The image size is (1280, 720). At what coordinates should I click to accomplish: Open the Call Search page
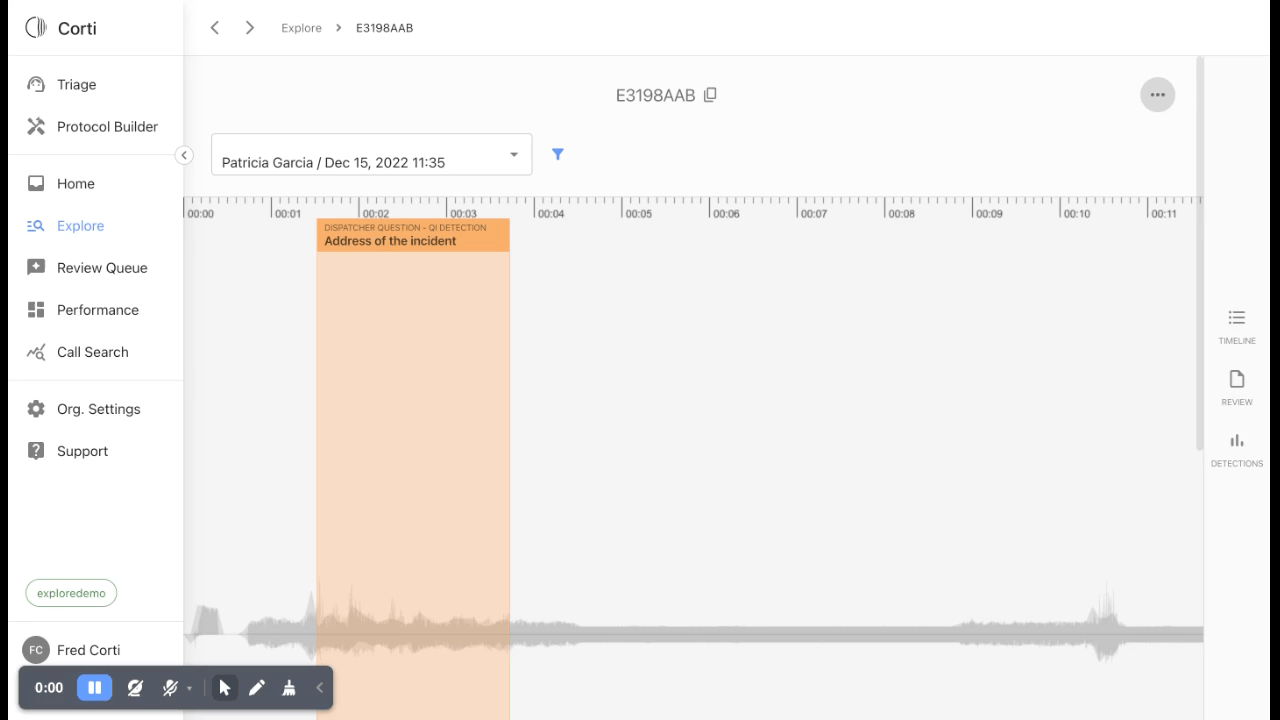[x=92, y=352]
